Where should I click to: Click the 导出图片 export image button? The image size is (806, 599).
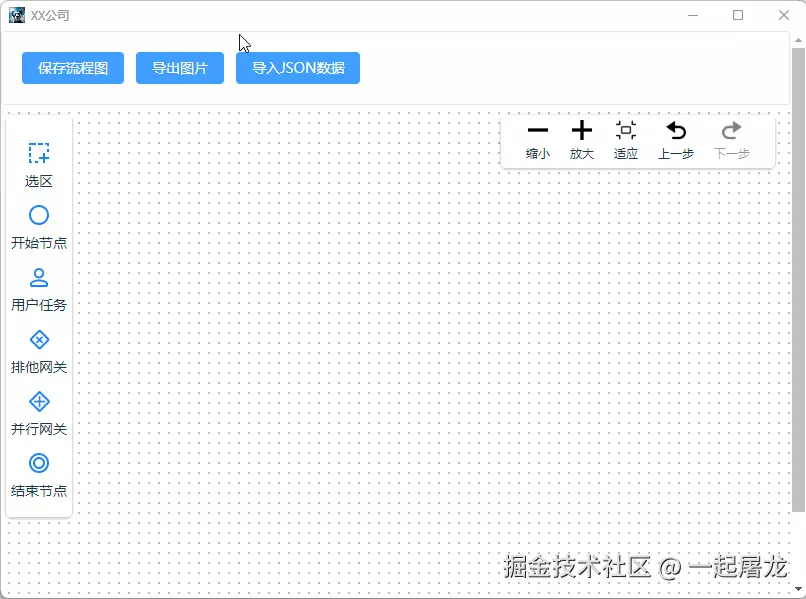click(179, 68)
